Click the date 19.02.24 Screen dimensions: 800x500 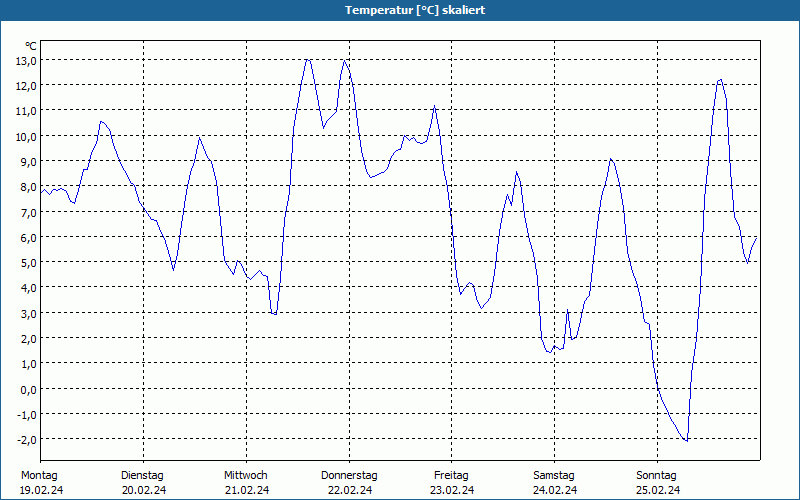(41, 490)
